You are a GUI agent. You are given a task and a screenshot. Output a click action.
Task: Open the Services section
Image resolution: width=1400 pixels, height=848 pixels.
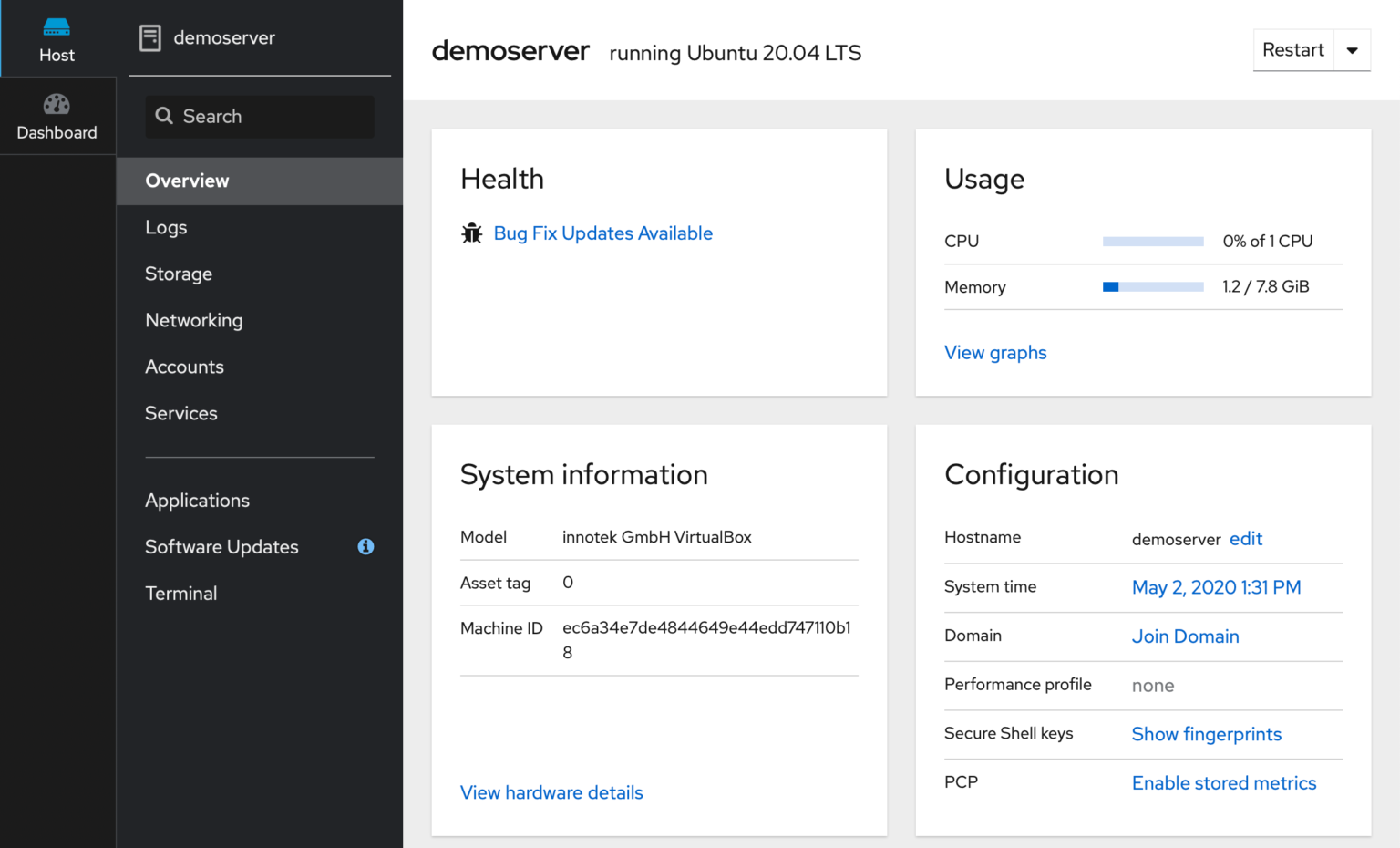[x=180, y=413]
